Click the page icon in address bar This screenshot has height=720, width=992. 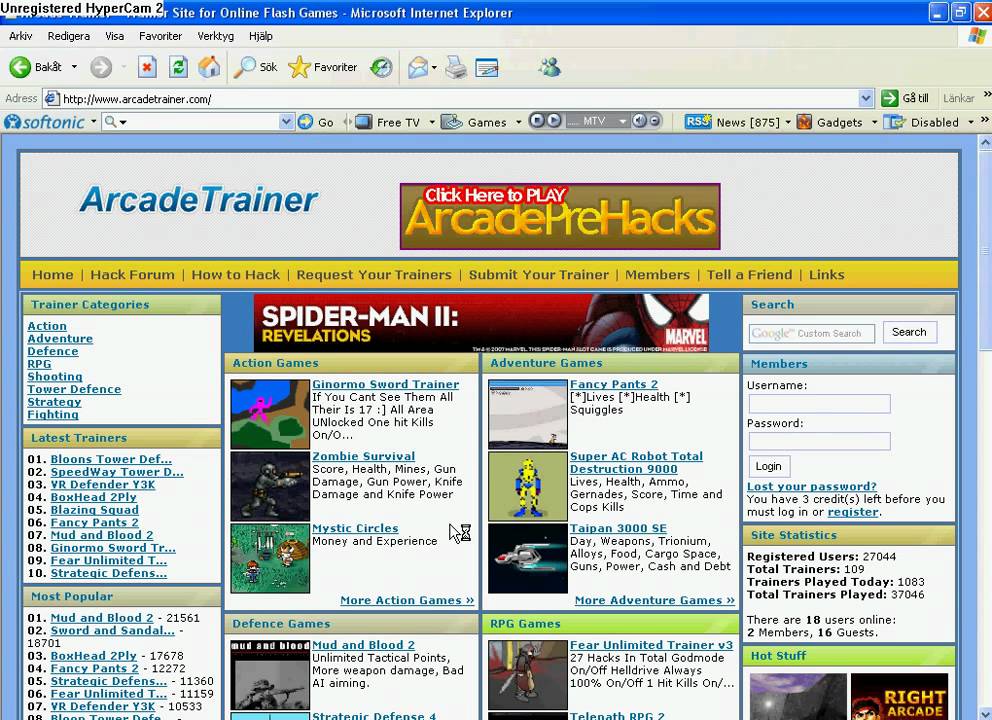[52, 98]
